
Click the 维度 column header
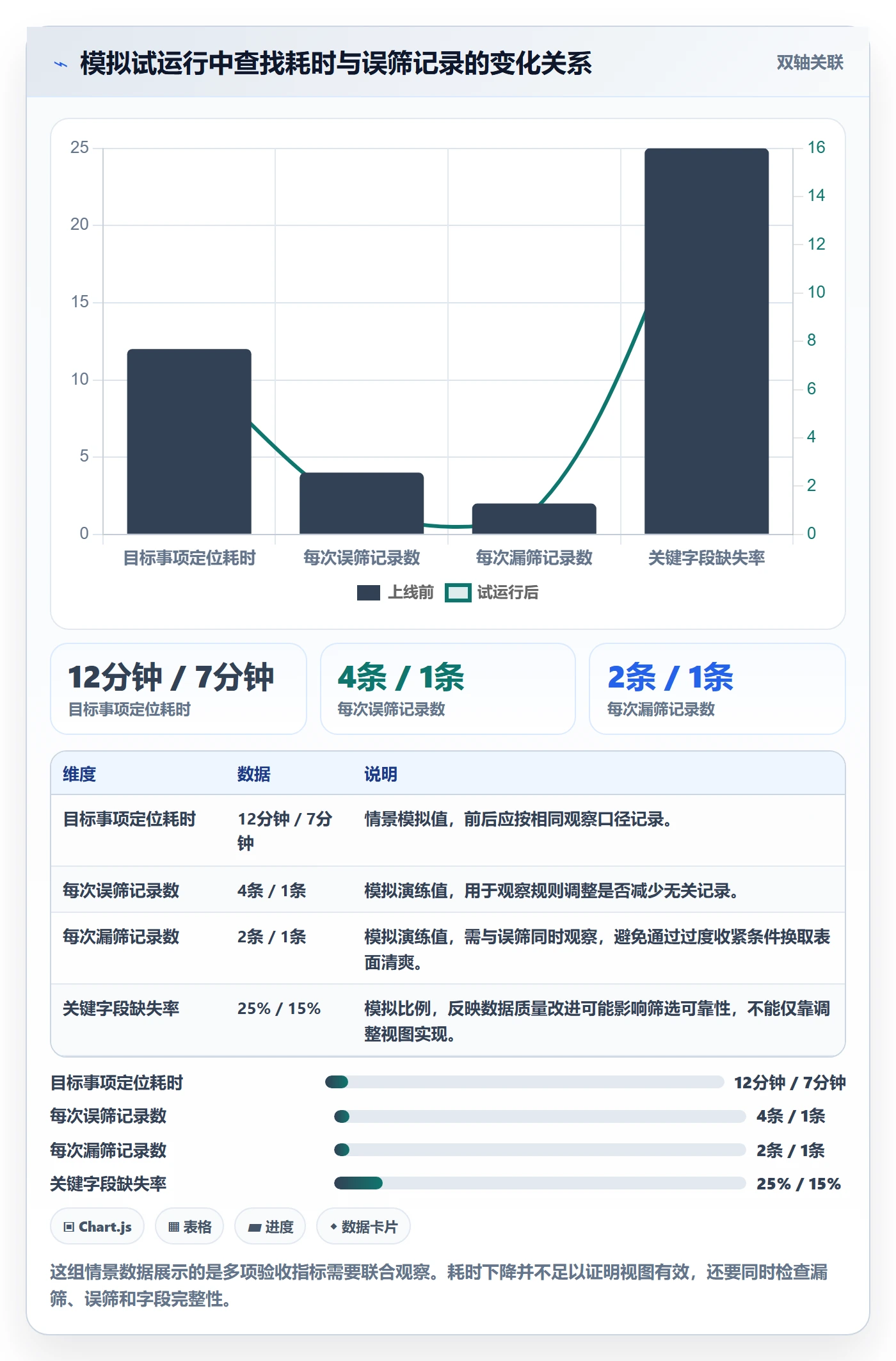click(79, 774)
